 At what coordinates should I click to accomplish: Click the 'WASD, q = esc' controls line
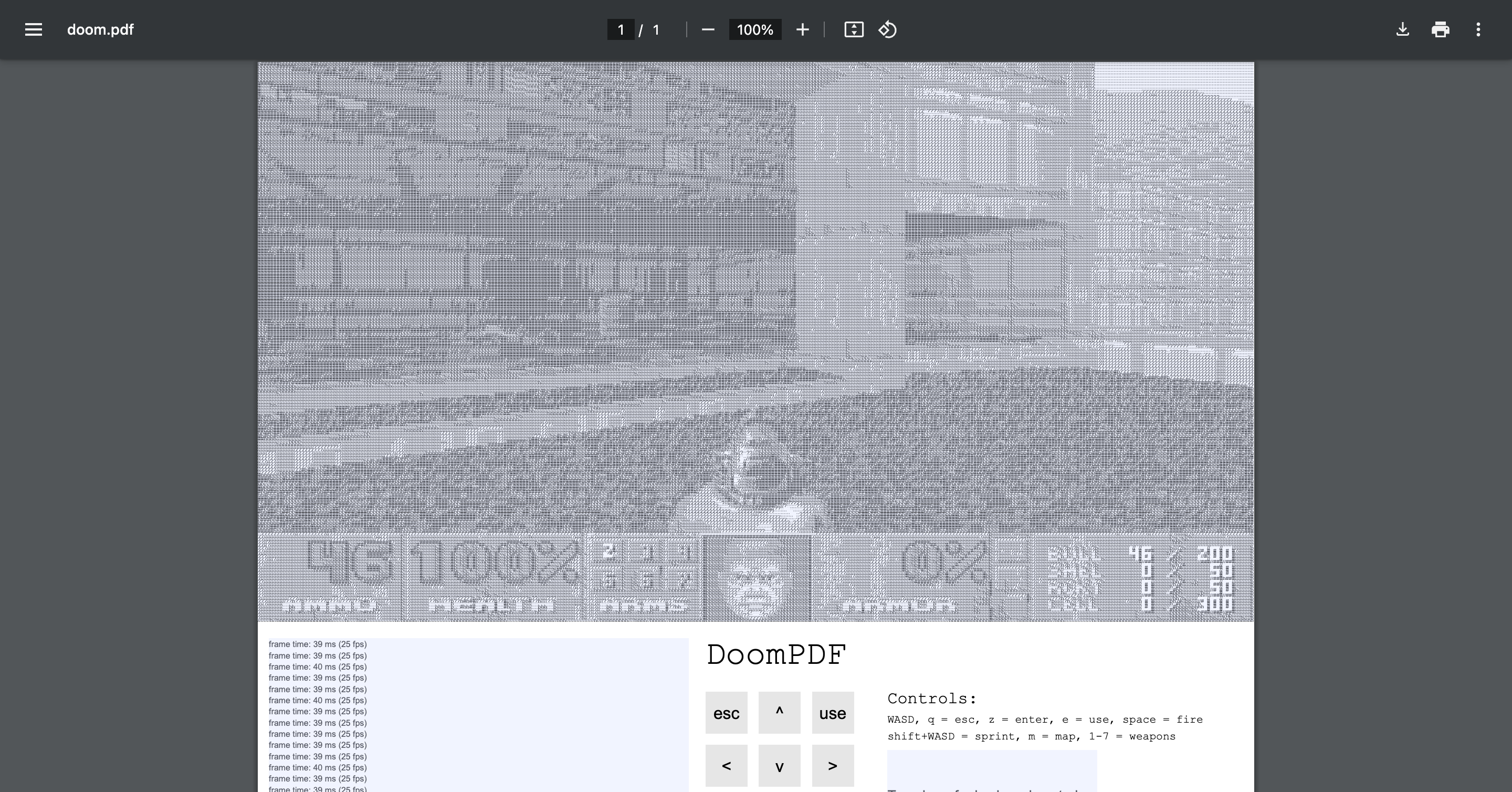[1045, 720]
